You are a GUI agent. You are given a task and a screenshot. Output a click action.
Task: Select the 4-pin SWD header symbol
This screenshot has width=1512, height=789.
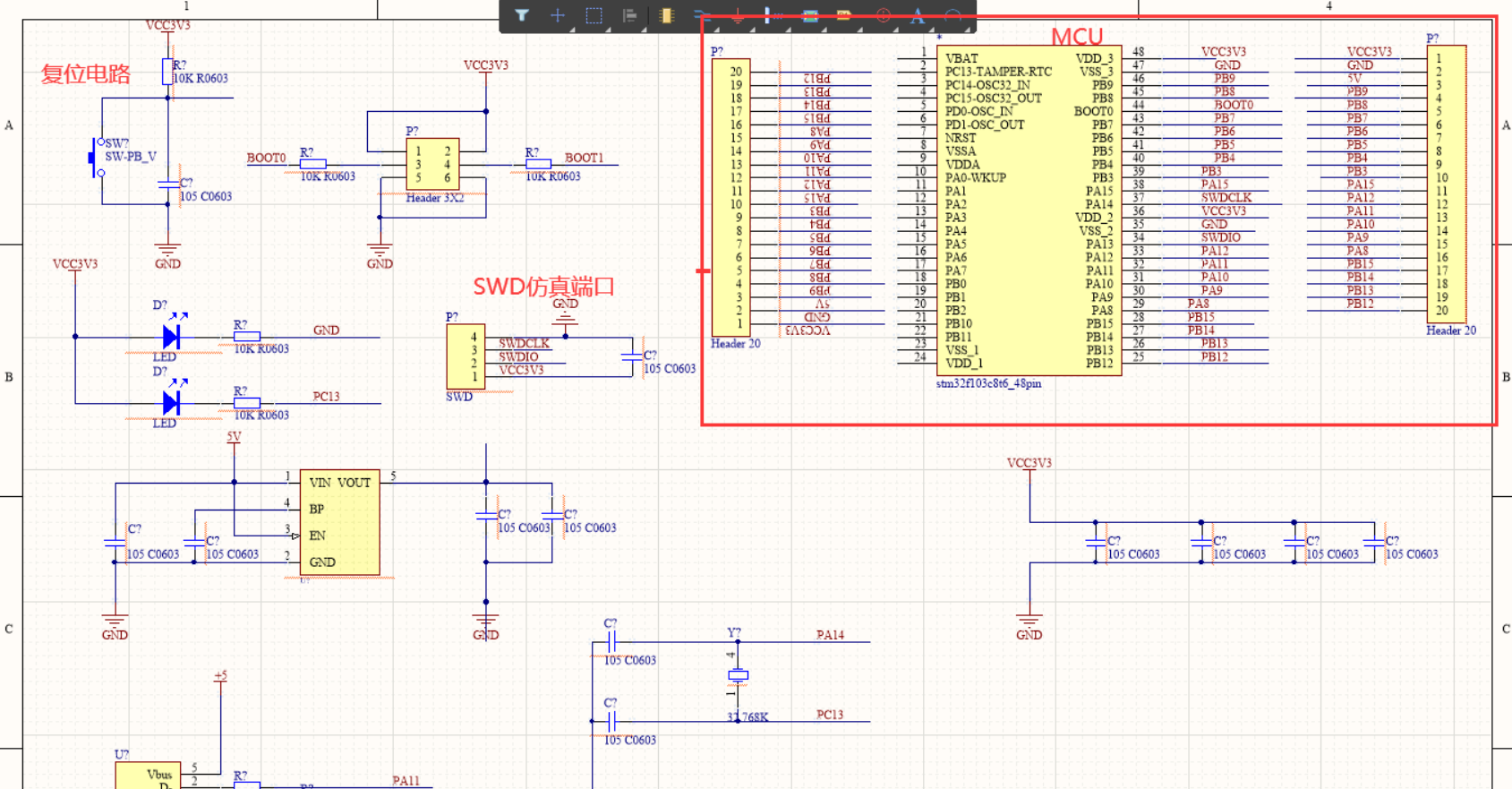click(x=466, y=356)
